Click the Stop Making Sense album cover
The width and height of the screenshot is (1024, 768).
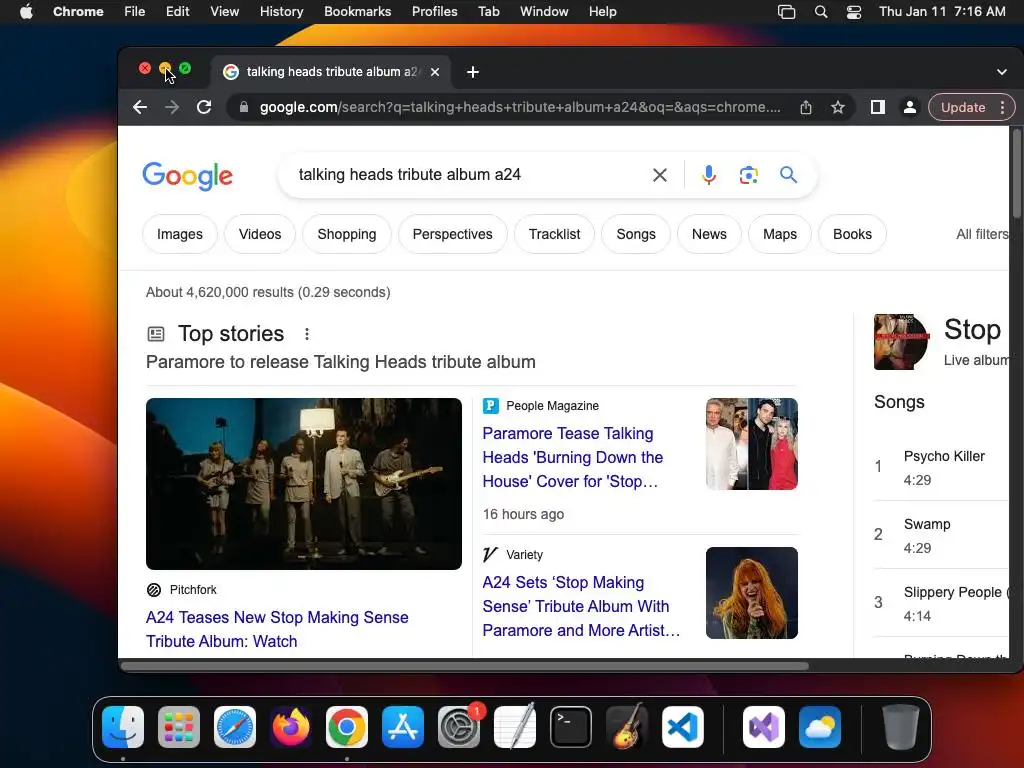pos(901,342)
